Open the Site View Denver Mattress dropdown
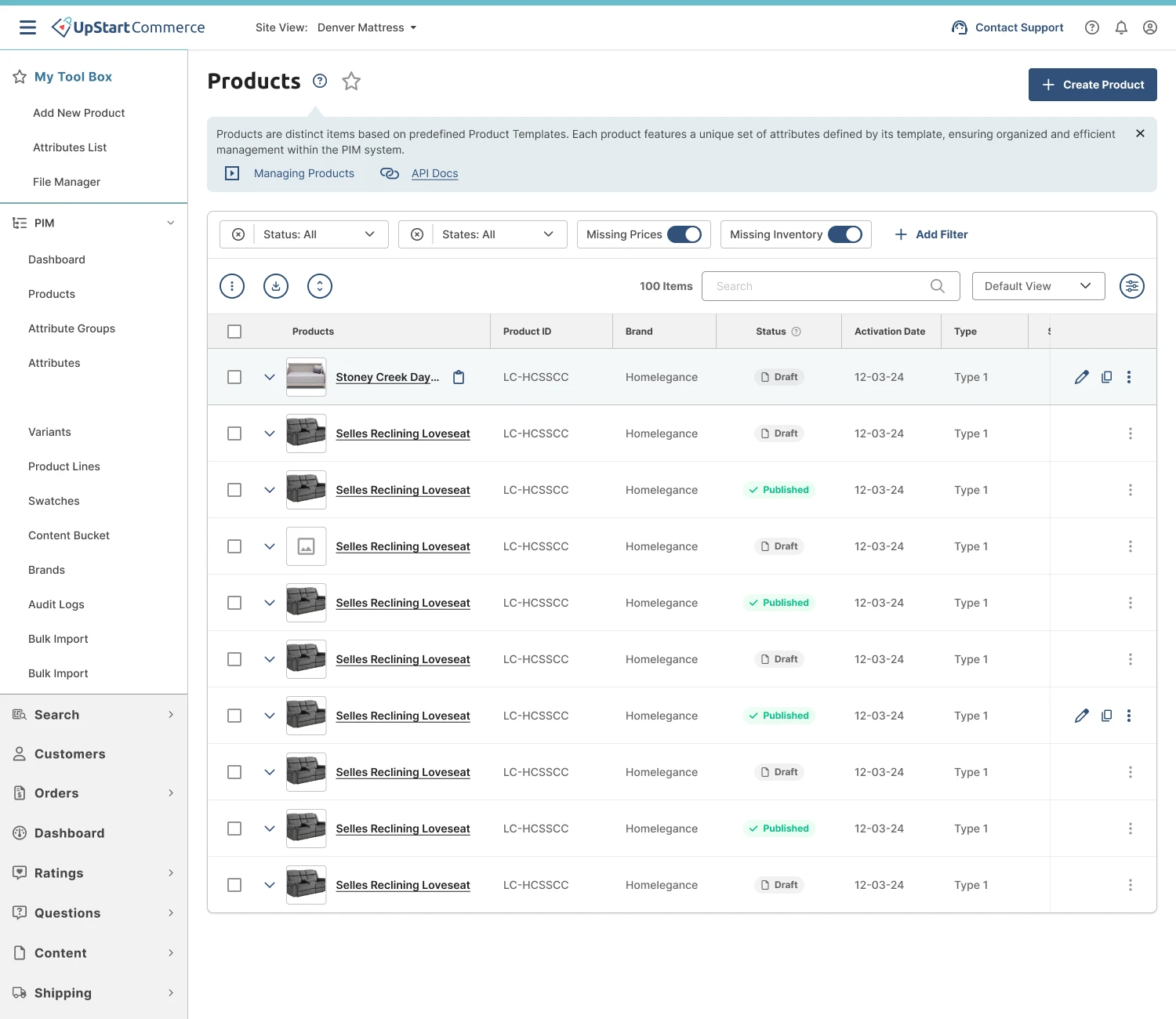The image size is (1176, 1019). [x=367, y=27]
